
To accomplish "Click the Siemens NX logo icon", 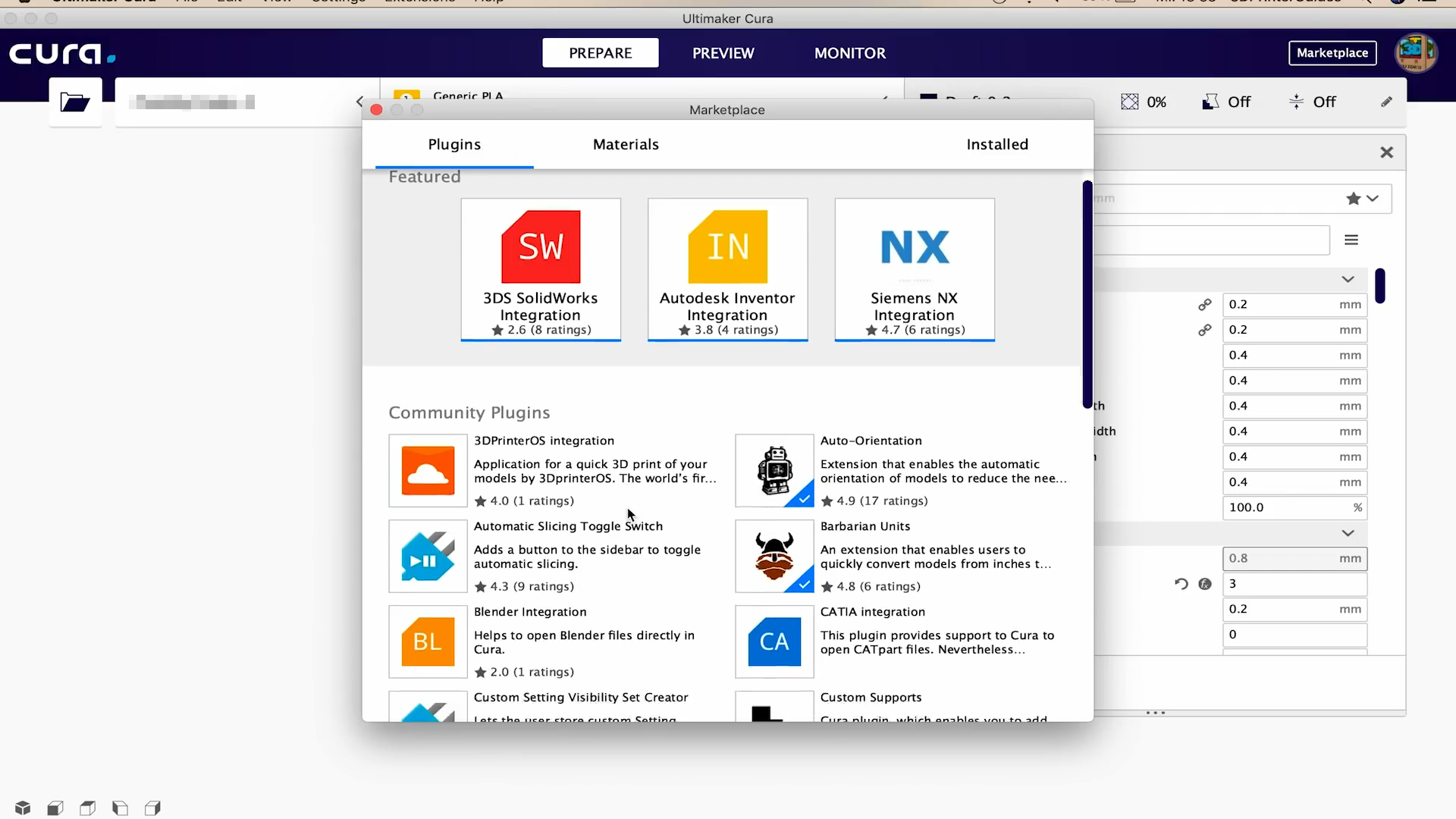I will pos(915,246).
